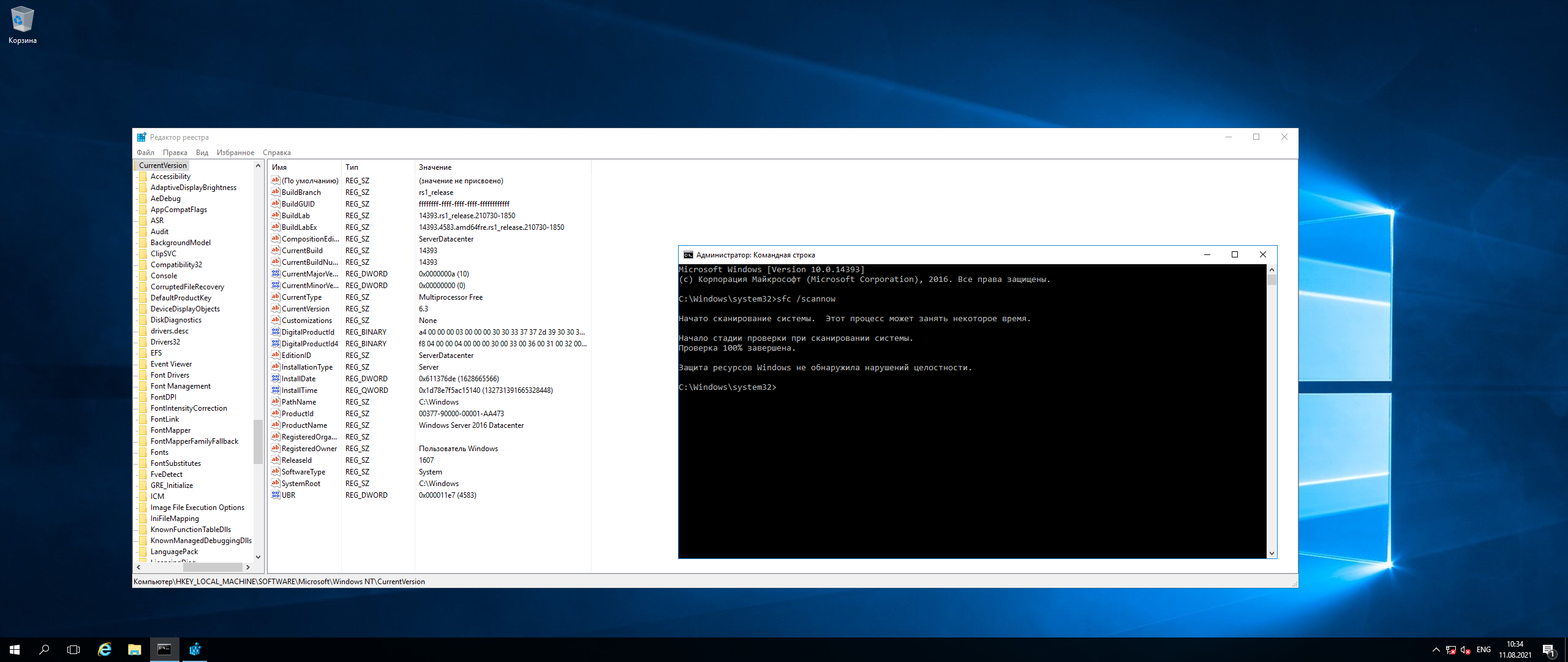Select the BackgroundModel key
This screenshot has height=662, width=1568.
point(181,243)
